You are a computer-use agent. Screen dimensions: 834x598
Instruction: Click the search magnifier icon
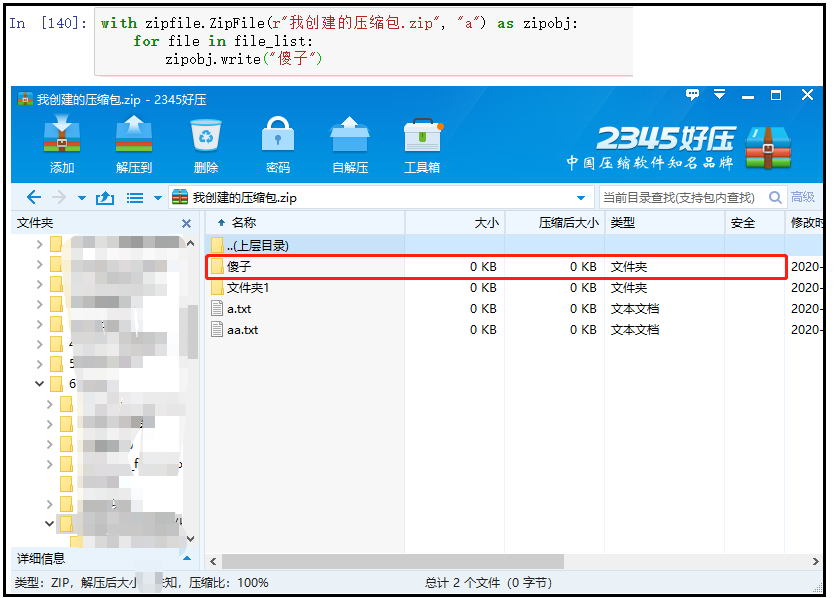[x=775, y=197]
